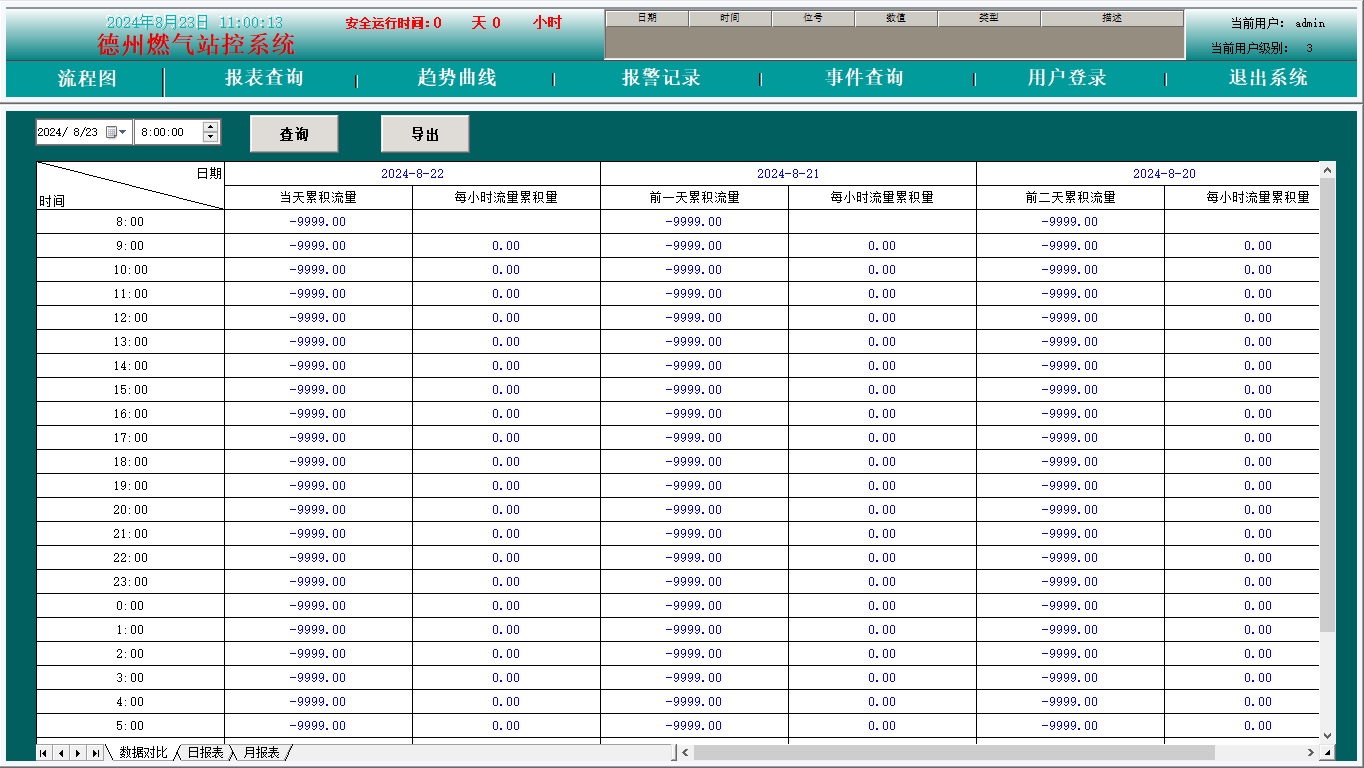This screenshot has height=768, width=1364.
Task: Jump to last sheet tab arrow
Action: point(95,753)
